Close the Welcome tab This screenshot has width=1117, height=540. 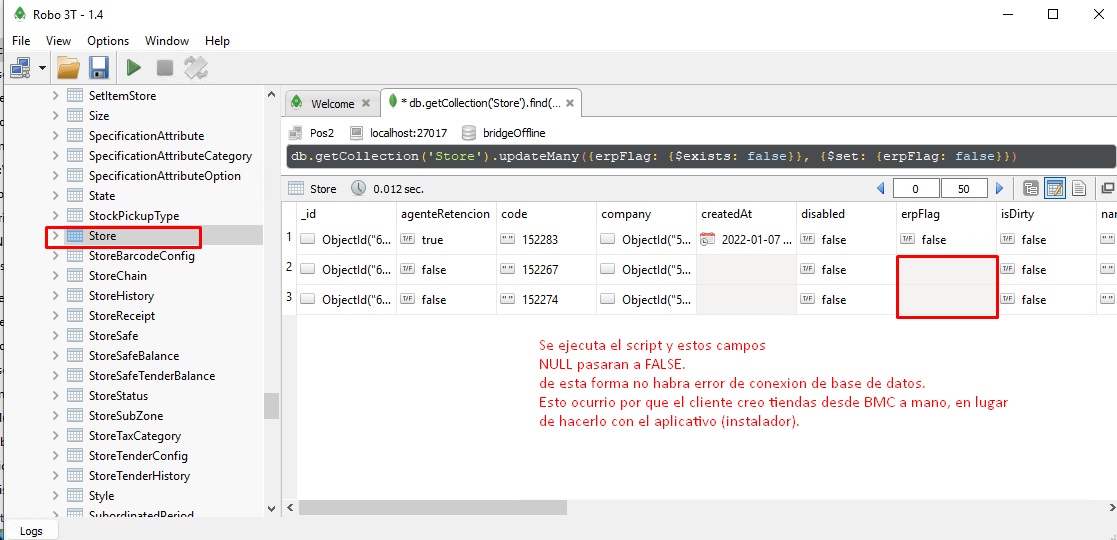[x=366, y=103]
